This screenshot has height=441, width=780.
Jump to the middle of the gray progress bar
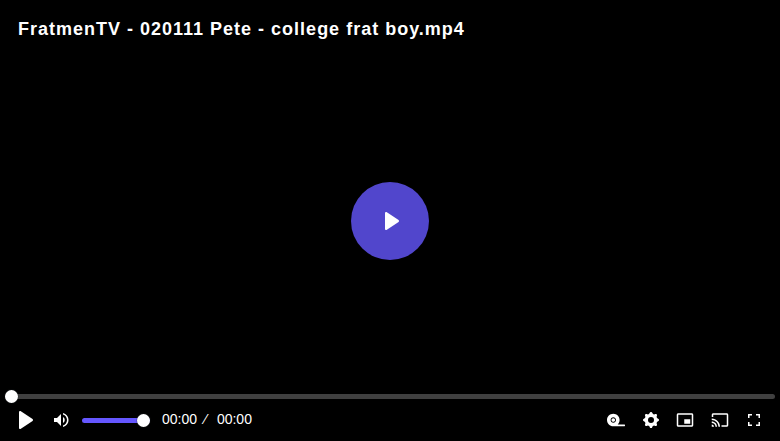point(390,396)
